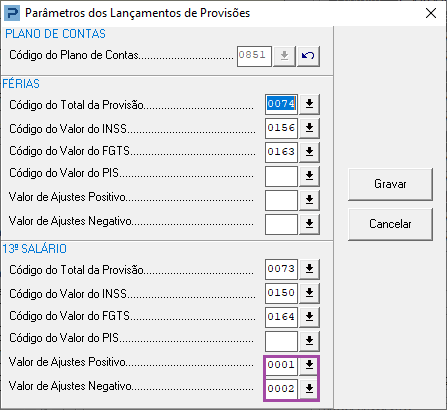Viewport: 447px width, 410px height.
Task: Open lookup for 13º Salário Valor do FGTS
Action: click(x=309, y=317)
